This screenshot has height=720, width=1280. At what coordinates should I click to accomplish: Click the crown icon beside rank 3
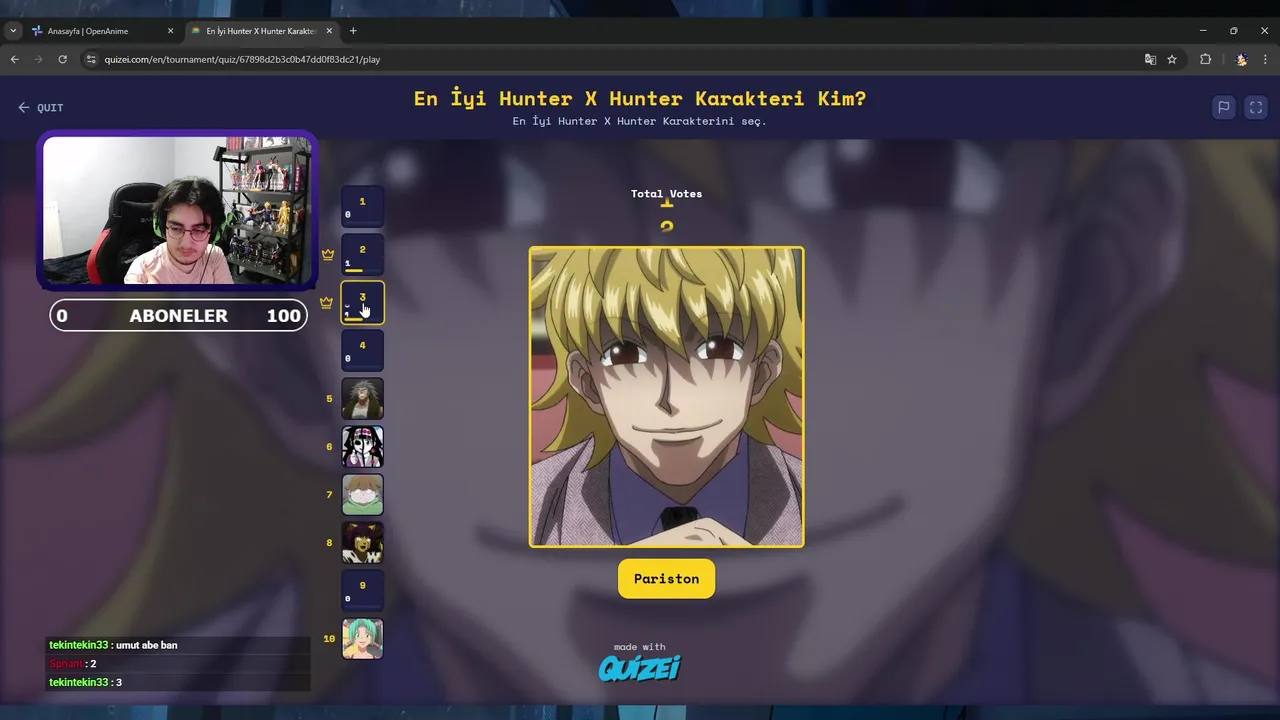click(x=326, y=302)
